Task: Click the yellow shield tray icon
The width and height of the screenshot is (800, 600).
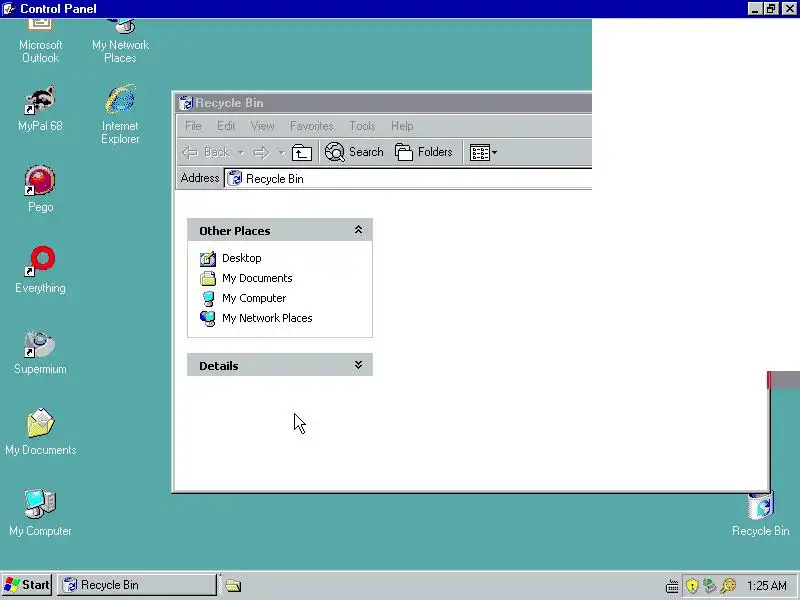Action: click(x=692, y=586)
